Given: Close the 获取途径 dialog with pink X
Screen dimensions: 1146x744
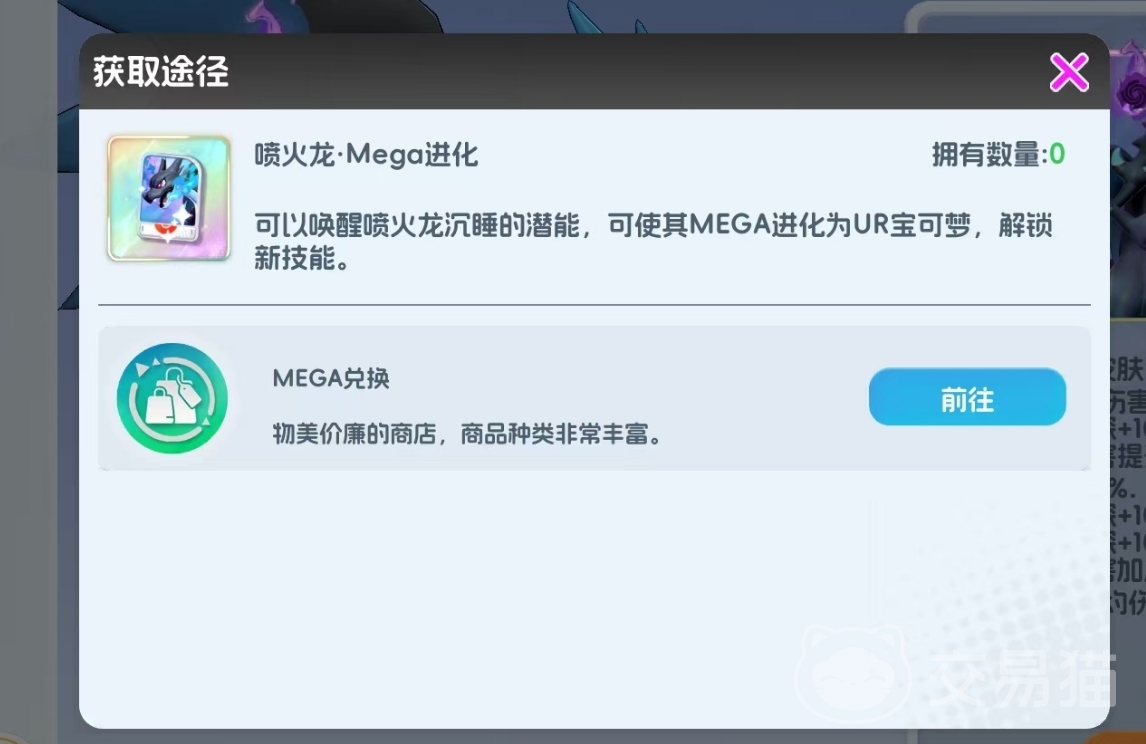Looking at the screenshot, I should point(1069,72).
